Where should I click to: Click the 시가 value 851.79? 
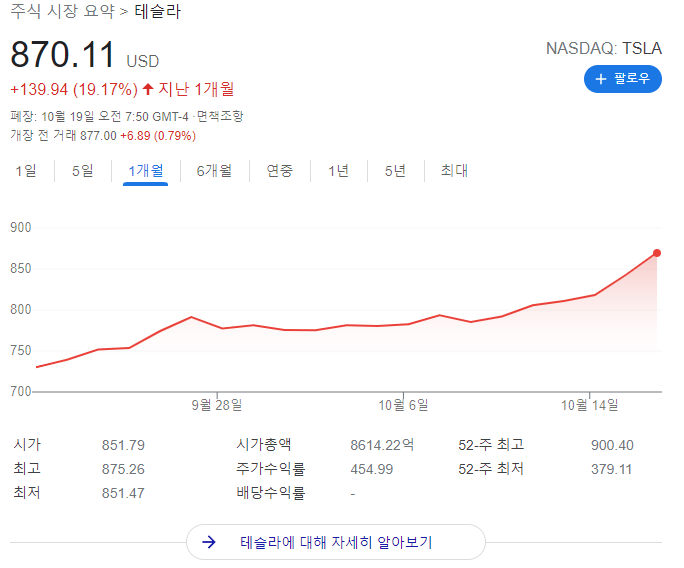[x=123, y=445]
